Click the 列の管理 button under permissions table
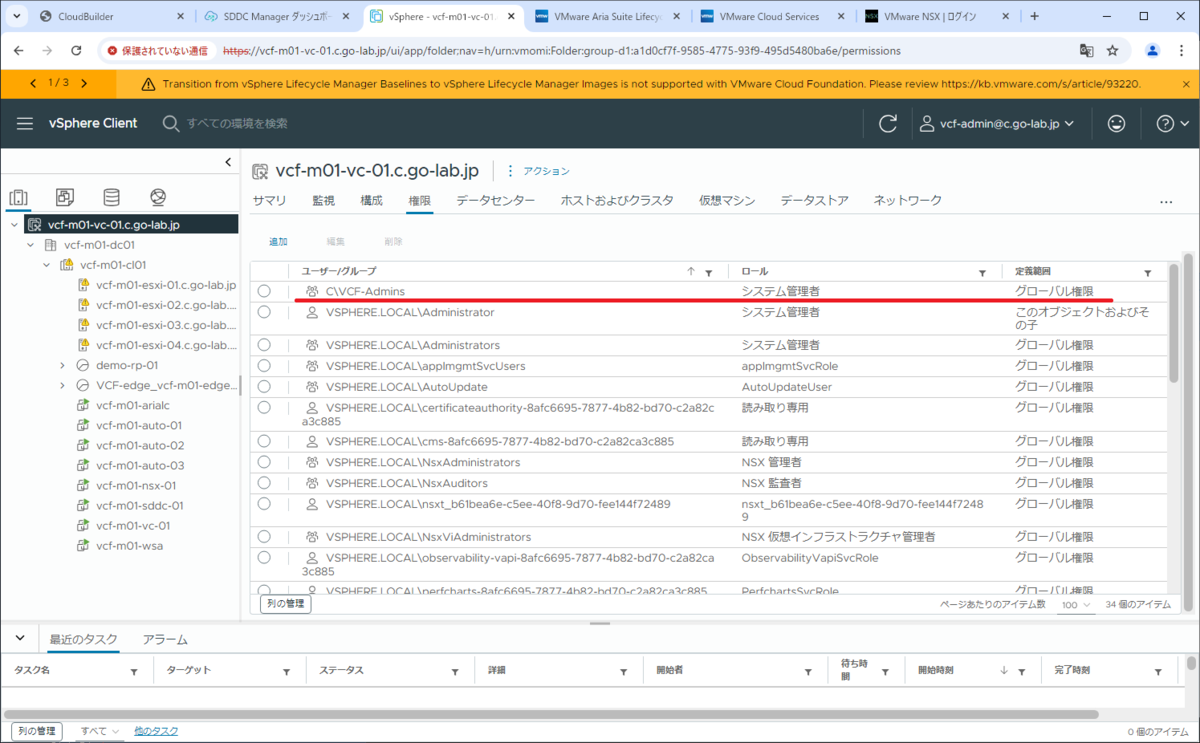 286,604
